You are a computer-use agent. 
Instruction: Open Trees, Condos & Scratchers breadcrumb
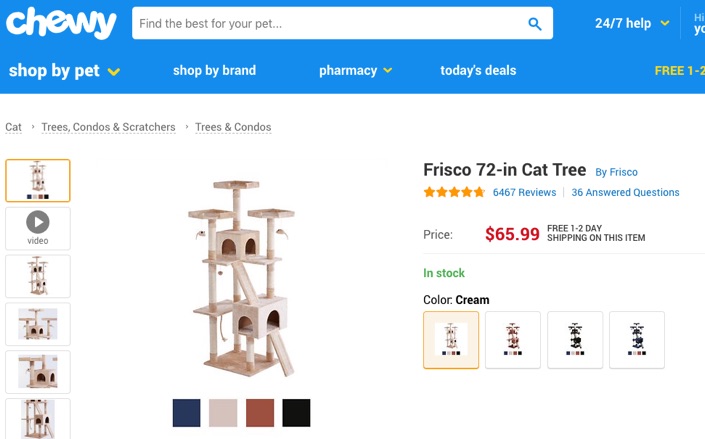tap(108, 127)
